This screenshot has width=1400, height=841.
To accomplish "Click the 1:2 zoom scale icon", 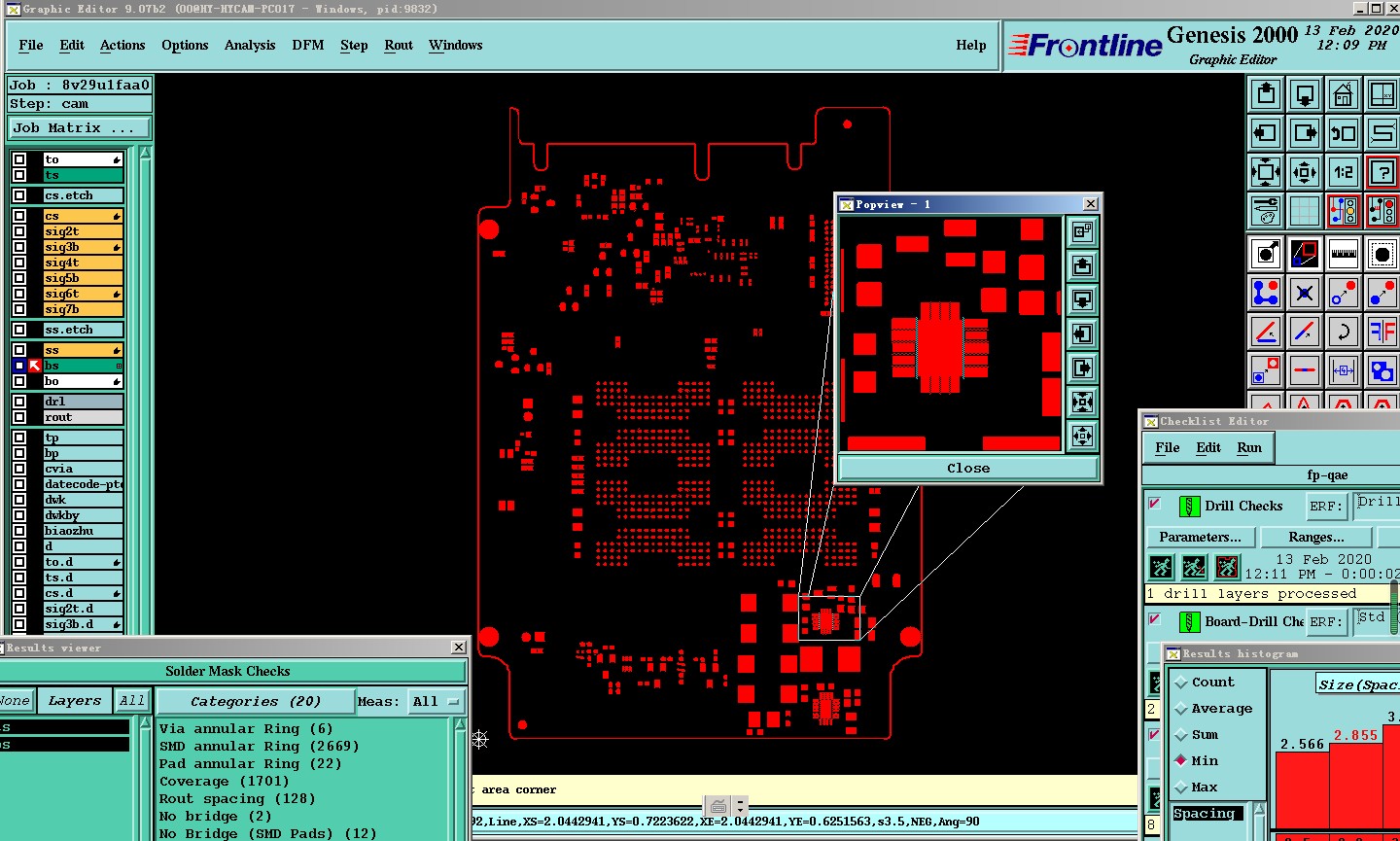I will [1344, 172].
